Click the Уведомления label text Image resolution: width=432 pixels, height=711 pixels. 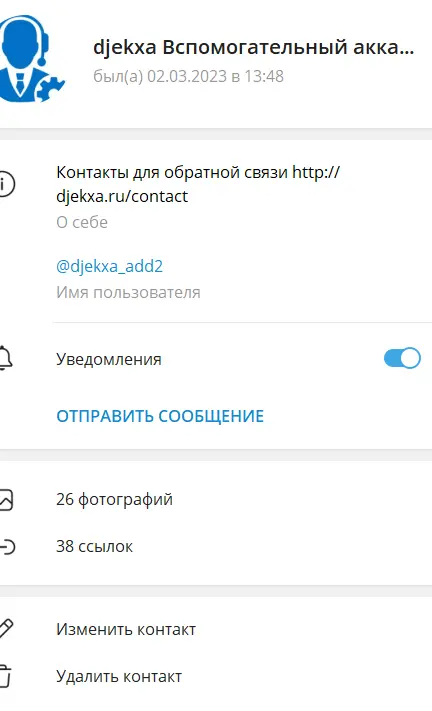109,359
